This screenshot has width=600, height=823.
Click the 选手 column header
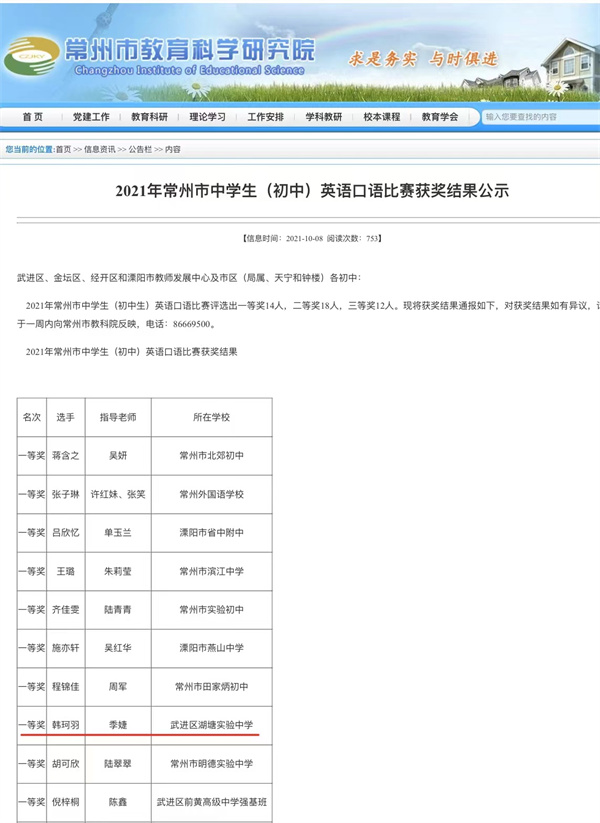(x=66, y=417)
